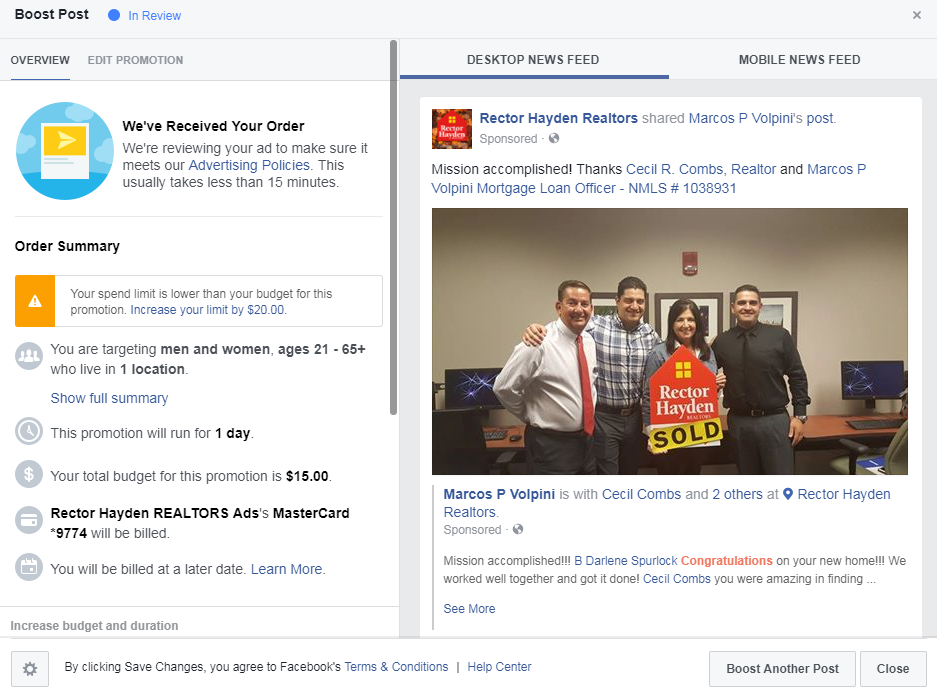Click the Close button
Viewport: 937px width, 693px height.
[x=893, y=669]
